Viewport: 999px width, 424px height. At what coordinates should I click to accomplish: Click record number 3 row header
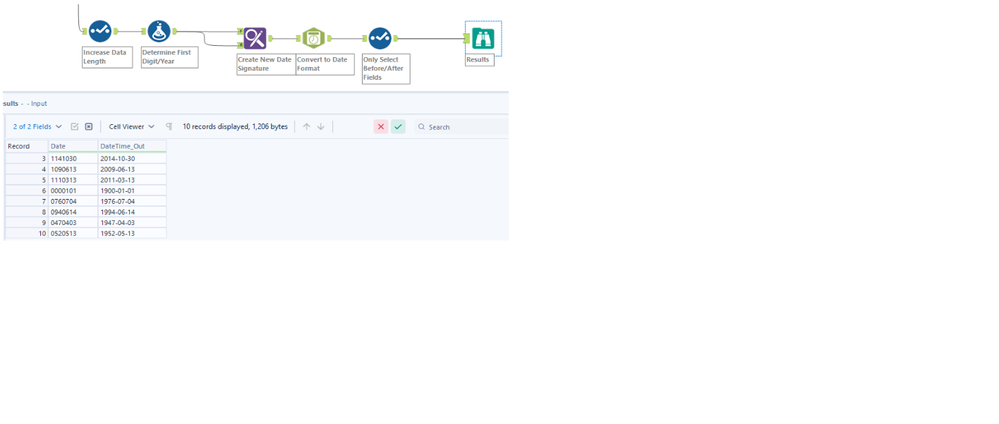(x=27, y=158)
